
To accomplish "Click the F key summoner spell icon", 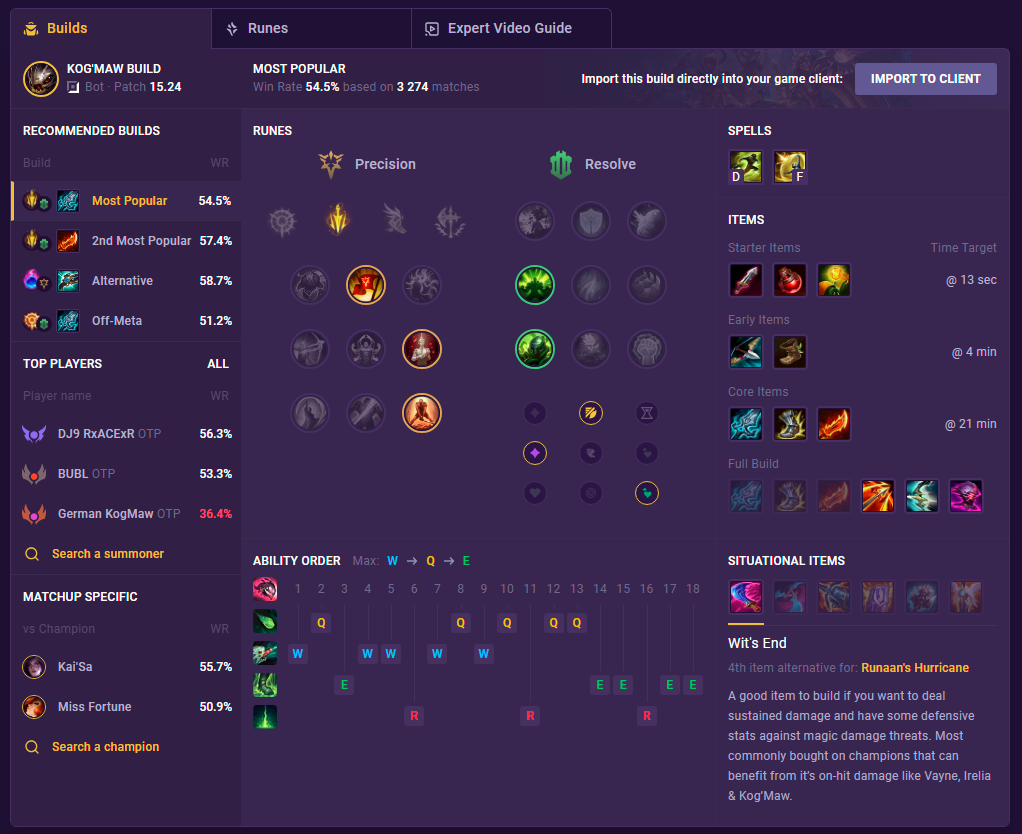I will (x=789, y=168).
